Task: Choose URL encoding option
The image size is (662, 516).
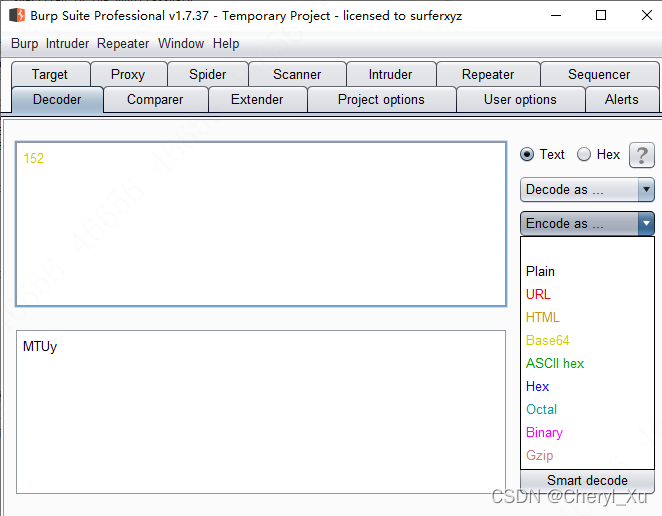Action: [538, 294]
